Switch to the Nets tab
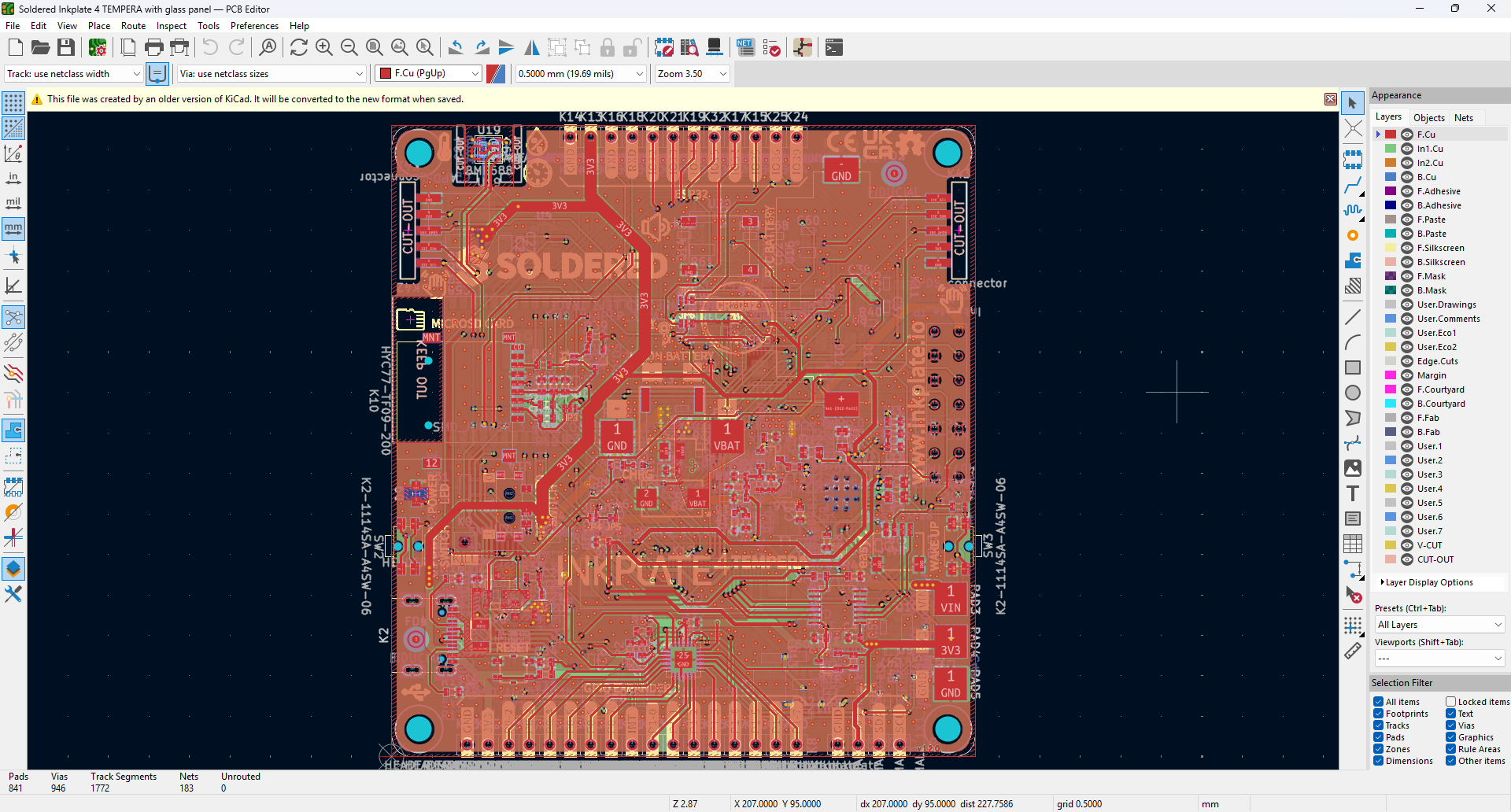This screenshot has height=812, width=1511. [1463, 118]
